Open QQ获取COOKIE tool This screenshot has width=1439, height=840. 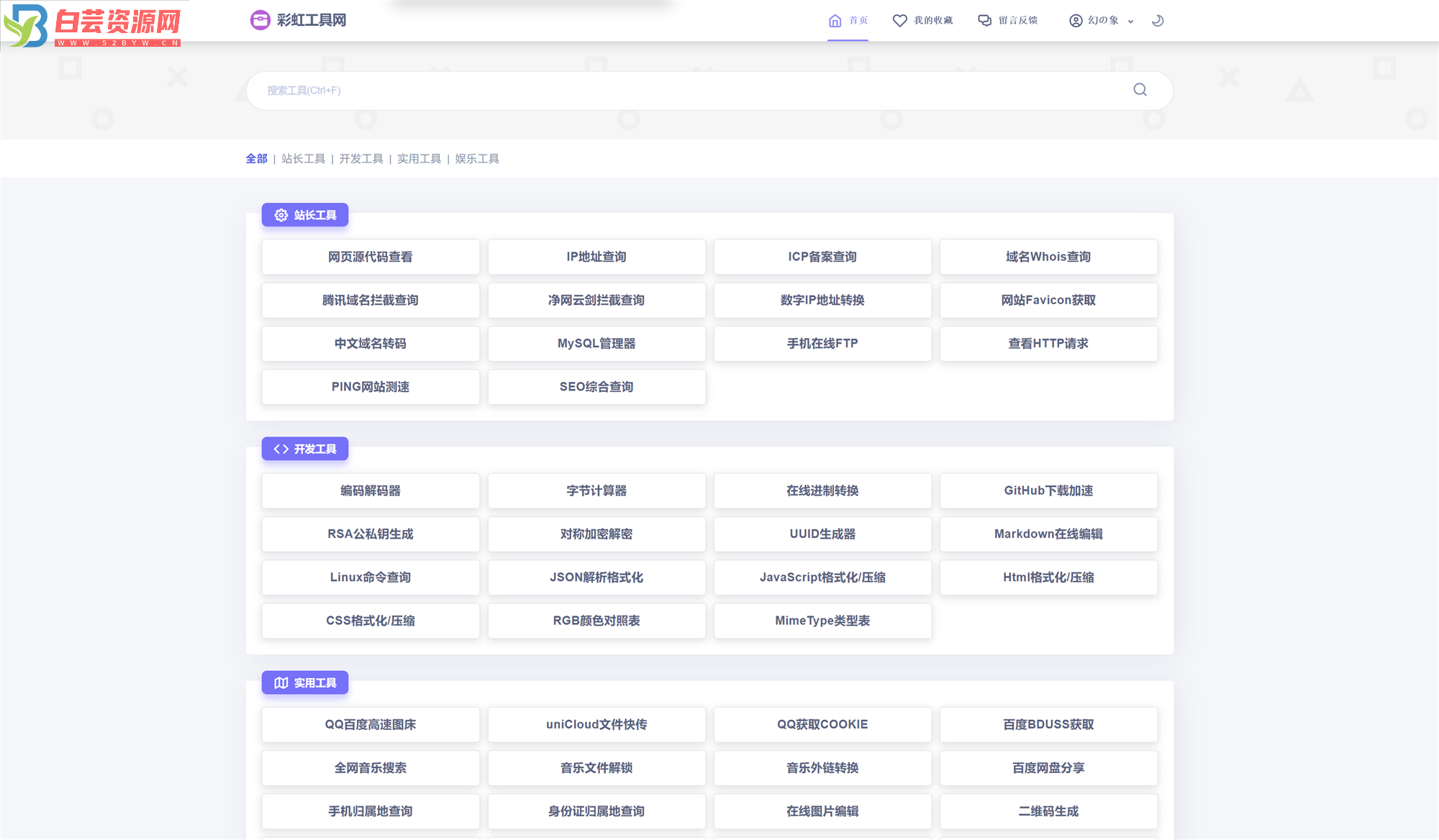[822, 724]
